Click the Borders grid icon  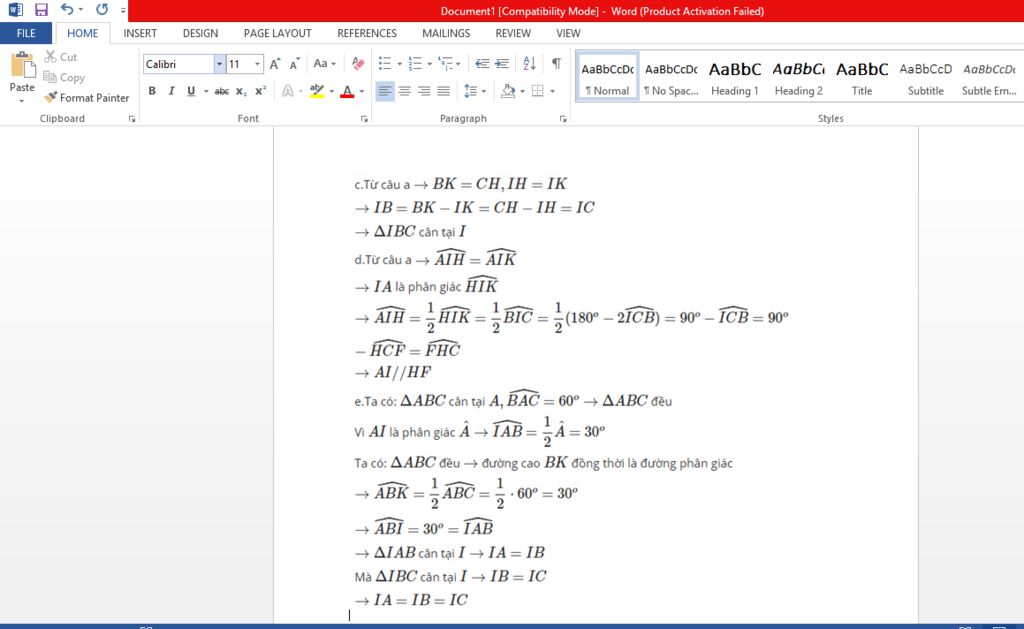pos(537,91)
